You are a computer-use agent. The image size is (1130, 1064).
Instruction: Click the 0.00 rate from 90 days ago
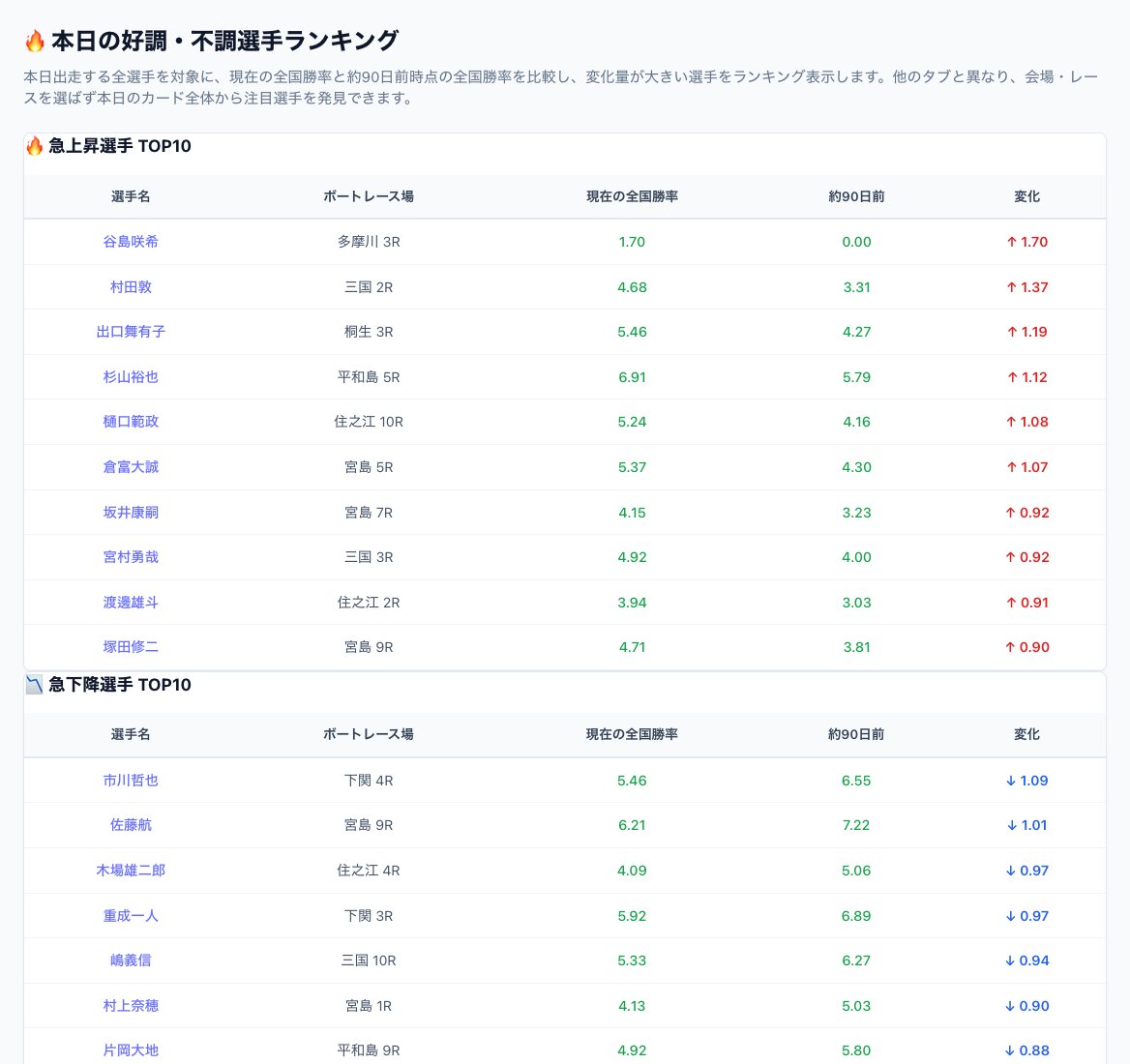(x=856, y=242)
